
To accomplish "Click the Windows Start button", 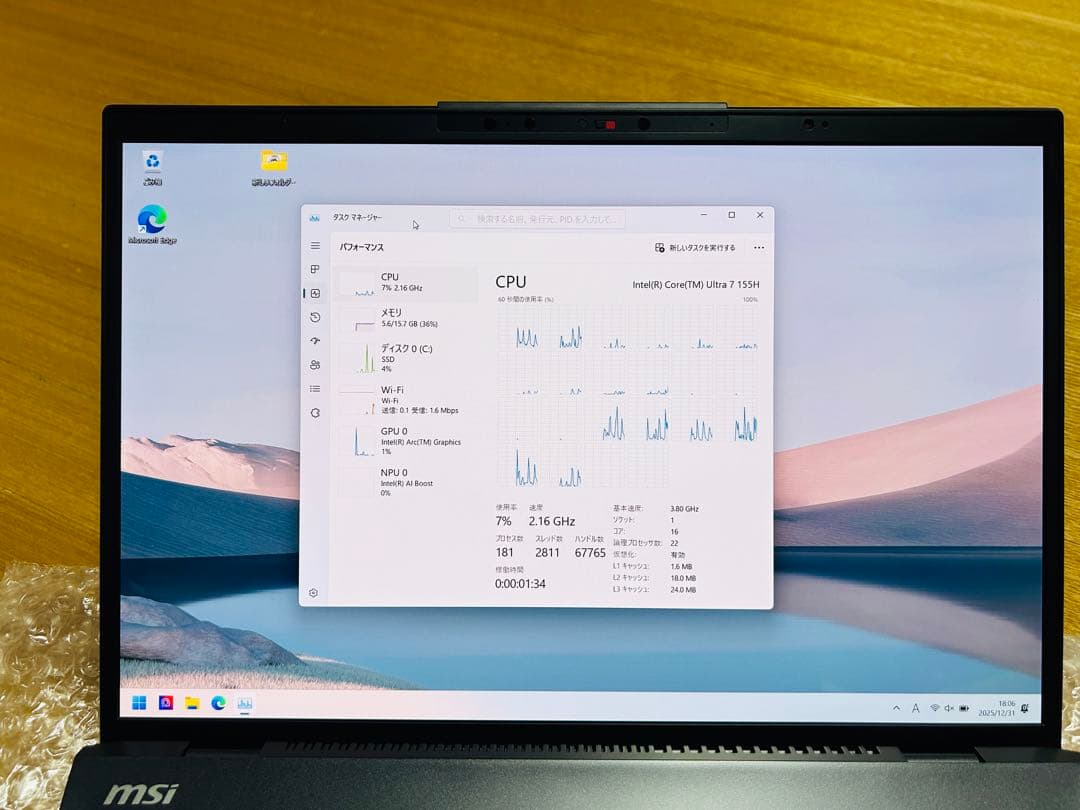I will tap(139, 703).
